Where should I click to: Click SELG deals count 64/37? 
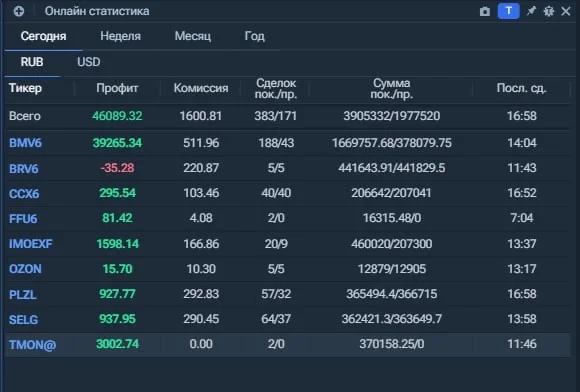[x=276, y=319]
